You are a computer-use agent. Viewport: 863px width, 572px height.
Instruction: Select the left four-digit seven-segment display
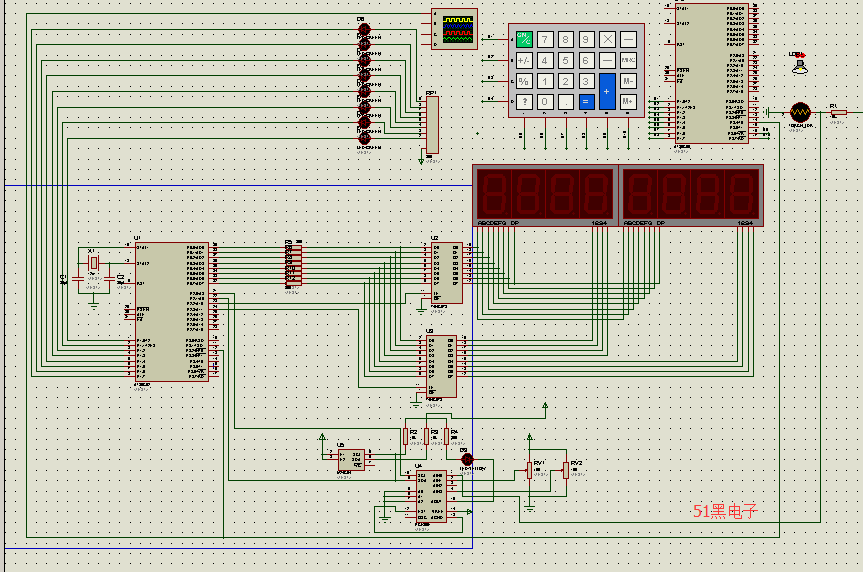(545, 195)
